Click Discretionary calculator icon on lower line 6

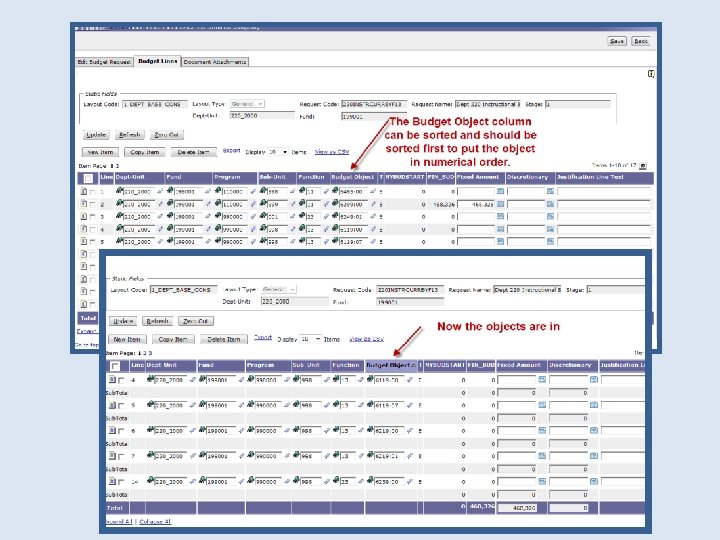coord(594,430)
